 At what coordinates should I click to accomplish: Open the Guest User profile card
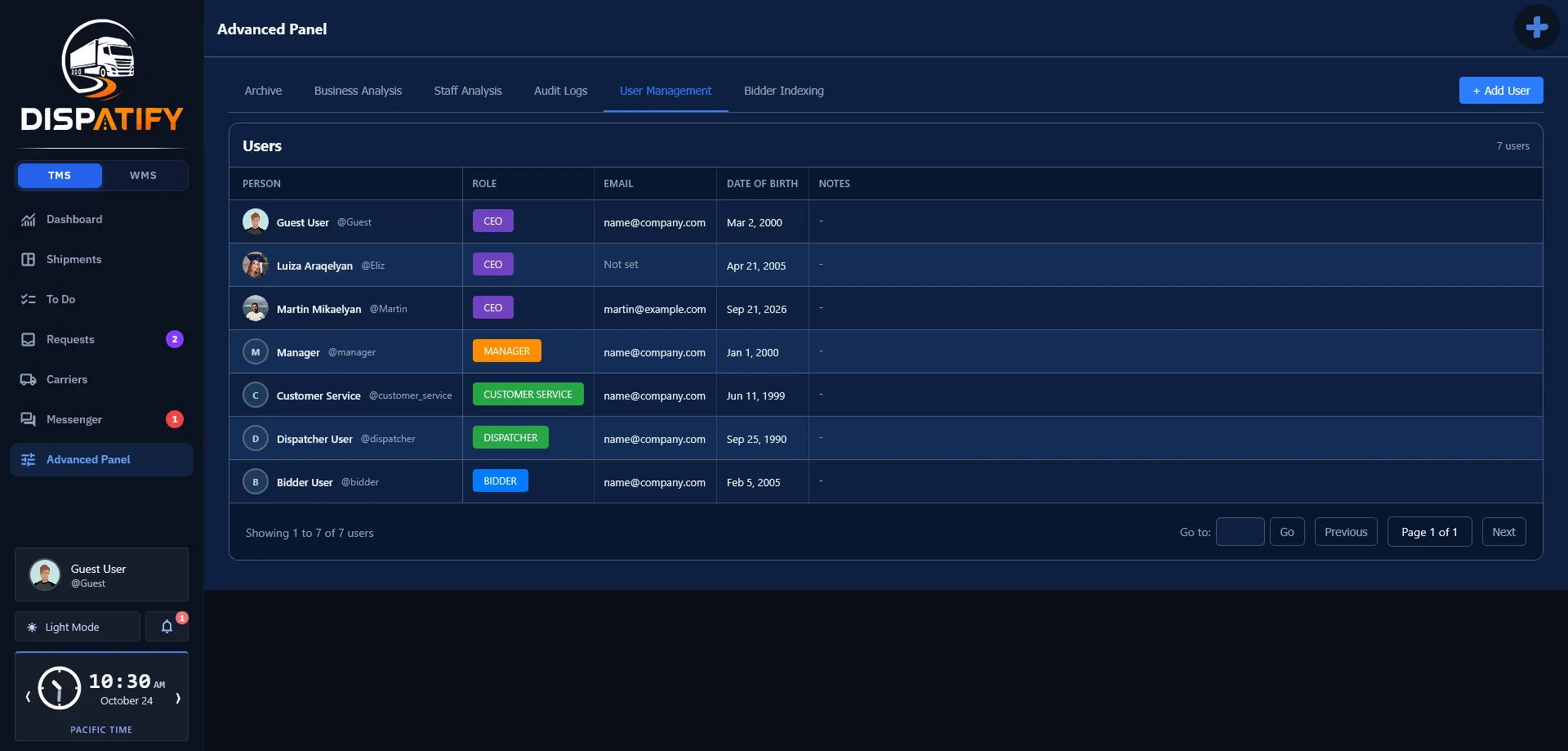click(x=101, y=574)
